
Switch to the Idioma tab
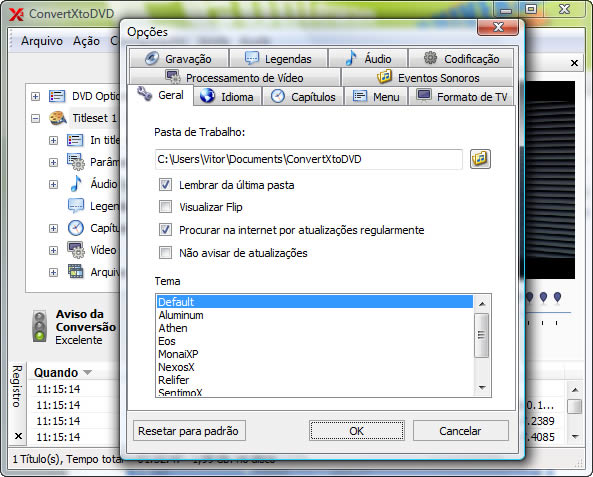pyautogui.click(x=227, y=96)
